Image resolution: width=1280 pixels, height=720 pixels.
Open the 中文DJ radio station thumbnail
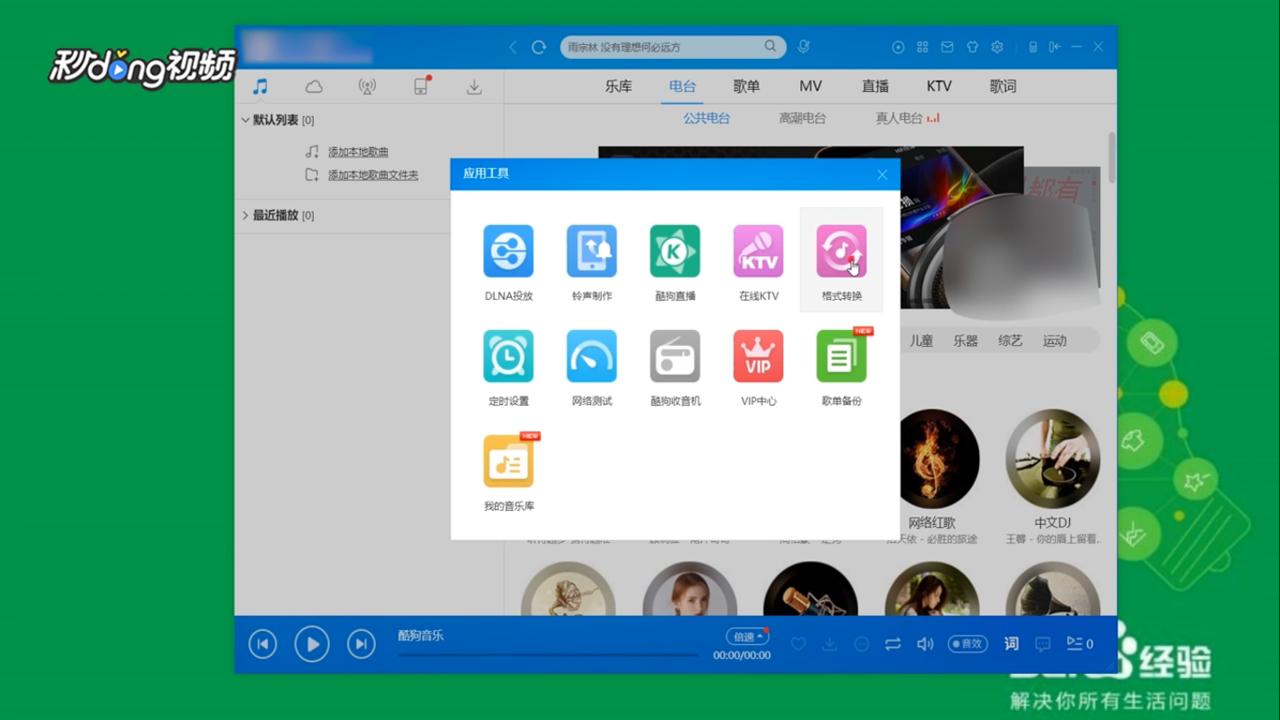click(x=1053, y=459)
